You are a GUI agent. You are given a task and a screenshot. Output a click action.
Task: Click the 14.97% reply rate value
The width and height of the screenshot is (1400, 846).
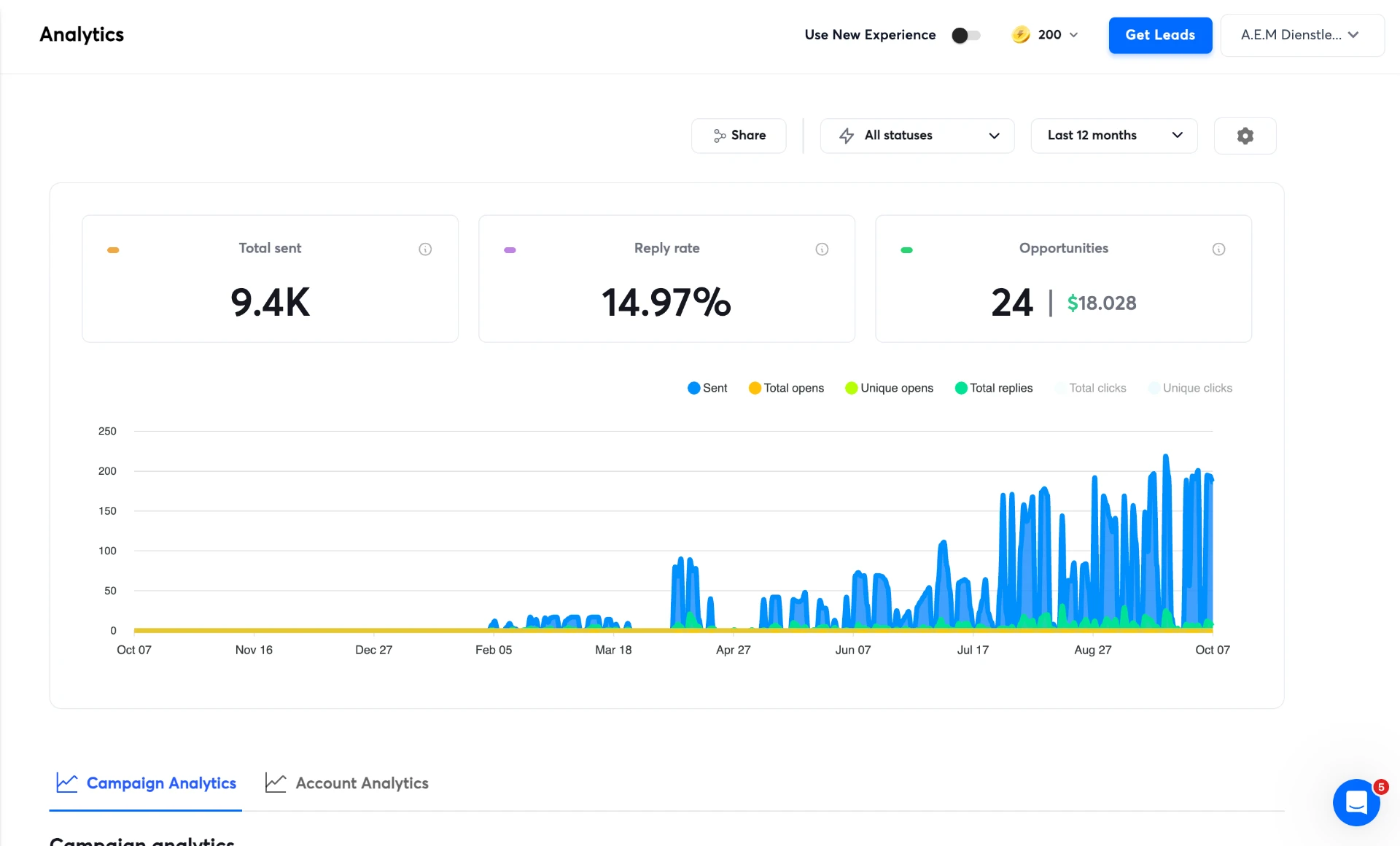click(666, 303)
